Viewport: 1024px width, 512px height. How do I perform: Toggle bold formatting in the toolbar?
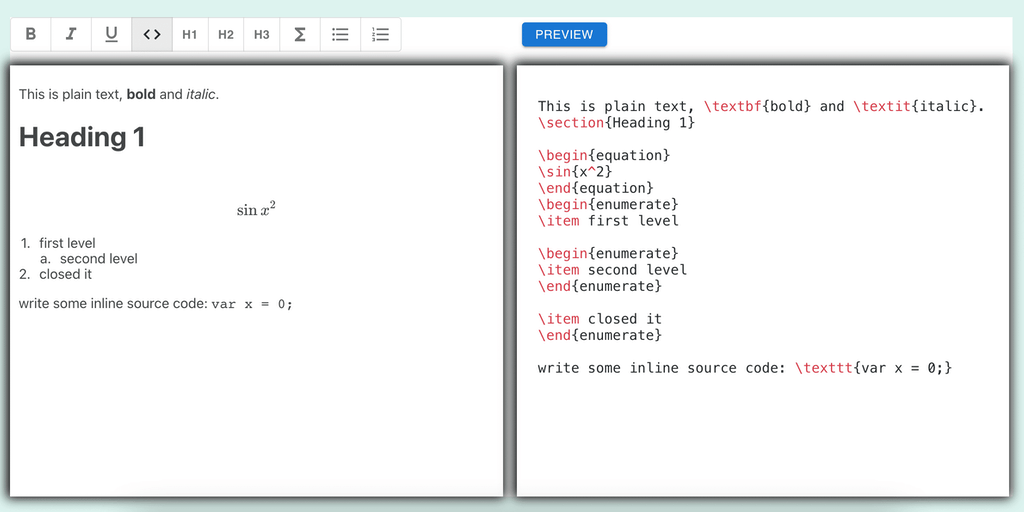[x=31, y=34]
